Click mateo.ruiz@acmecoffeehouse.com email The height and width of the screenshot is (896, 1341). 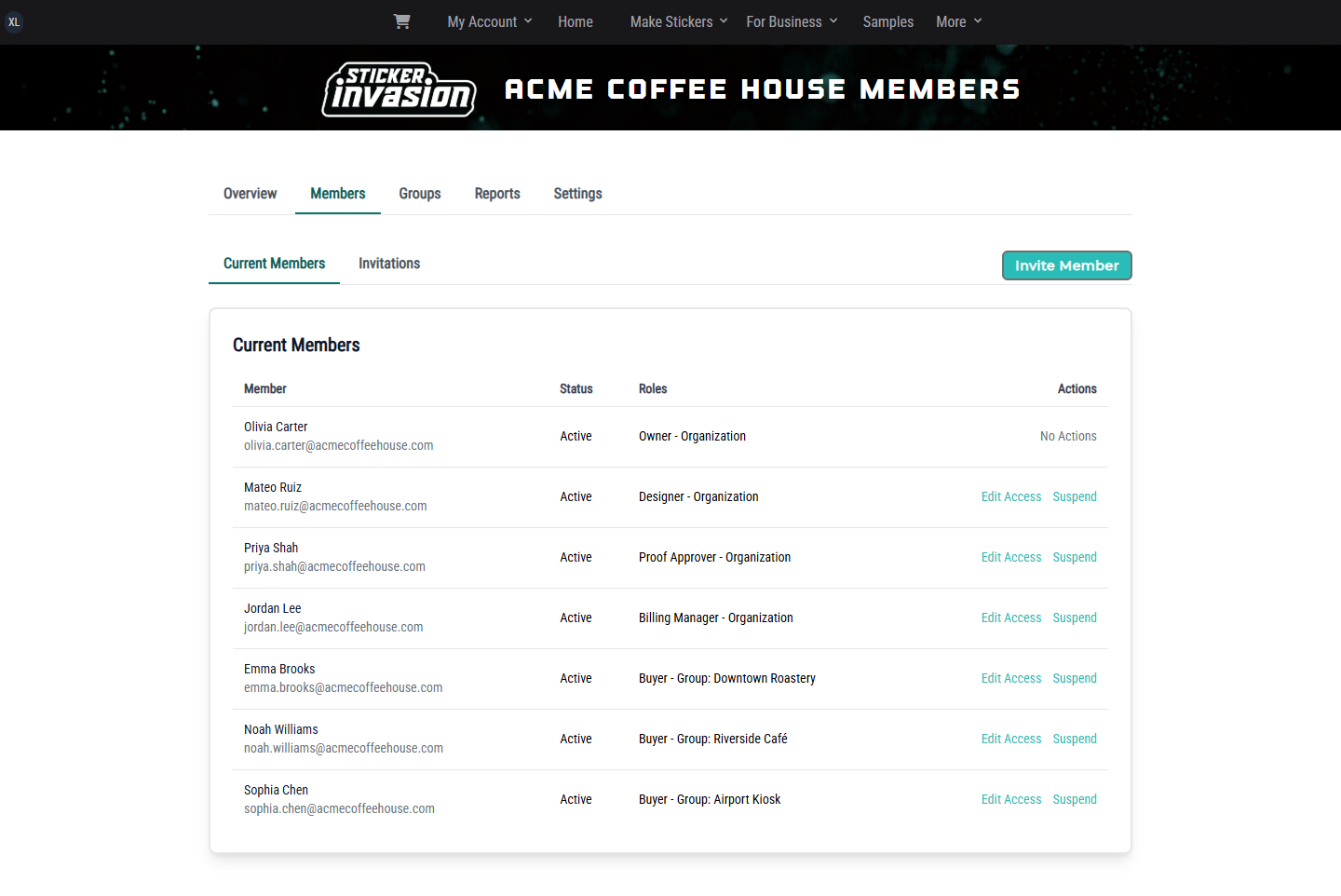pyautogui.click(x=335, y=506)
